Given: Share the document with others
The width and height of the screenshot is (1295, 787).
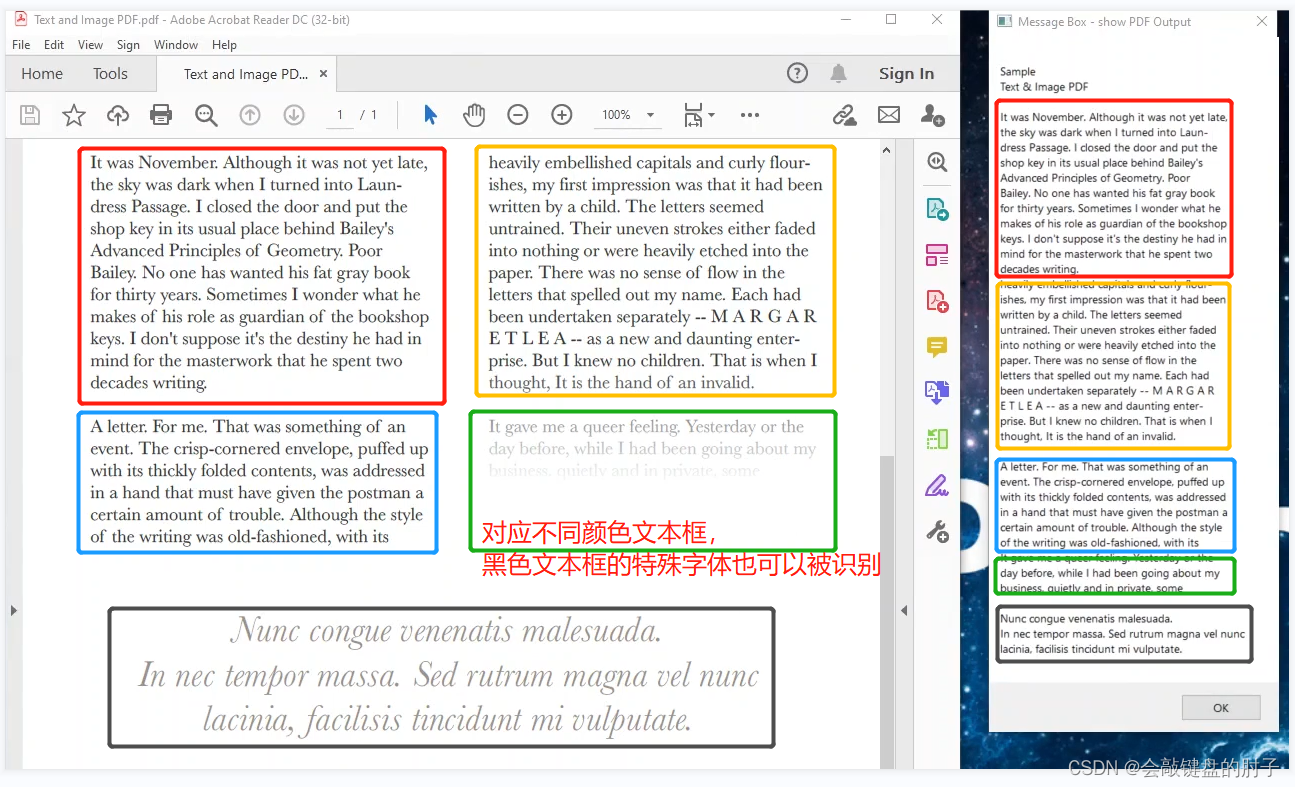Looking at the screenshot, I should 933,115.
